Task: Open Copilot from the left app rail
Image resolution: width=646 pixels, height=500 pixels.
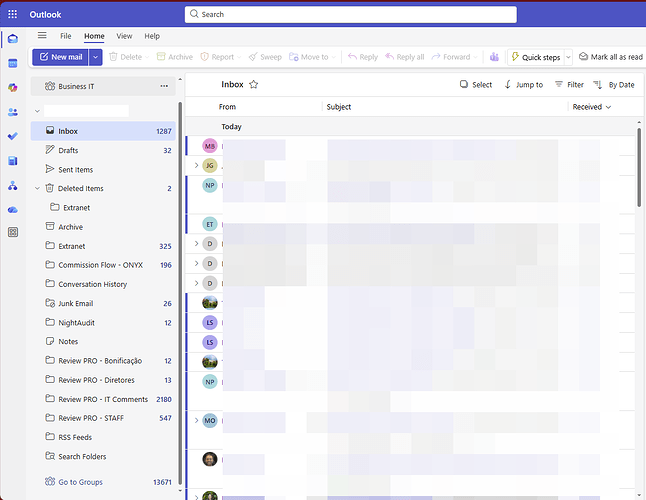Action: tap(13, 88)
